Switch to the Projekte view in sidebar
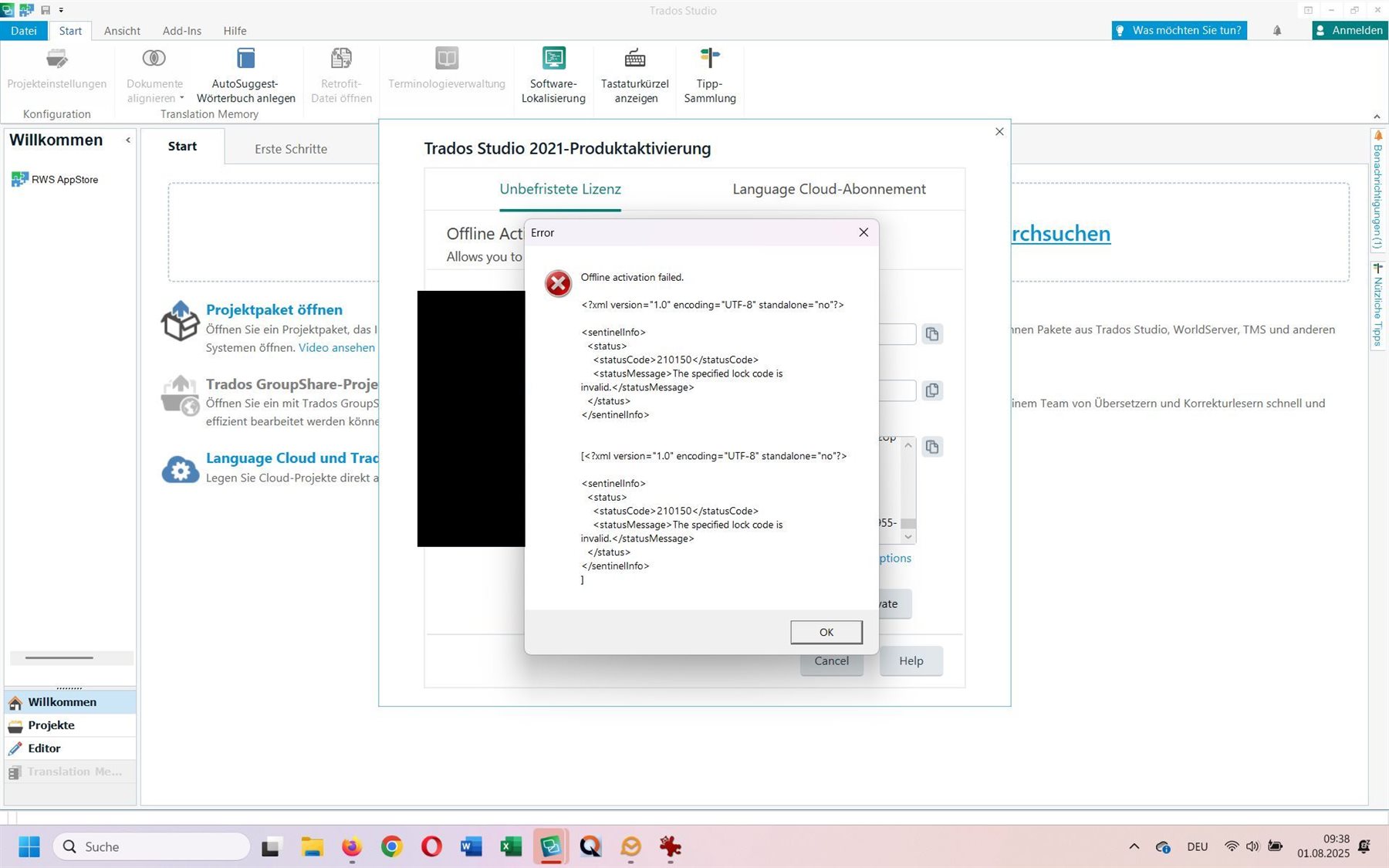1389x868 pixels. [x=51, y=725]
